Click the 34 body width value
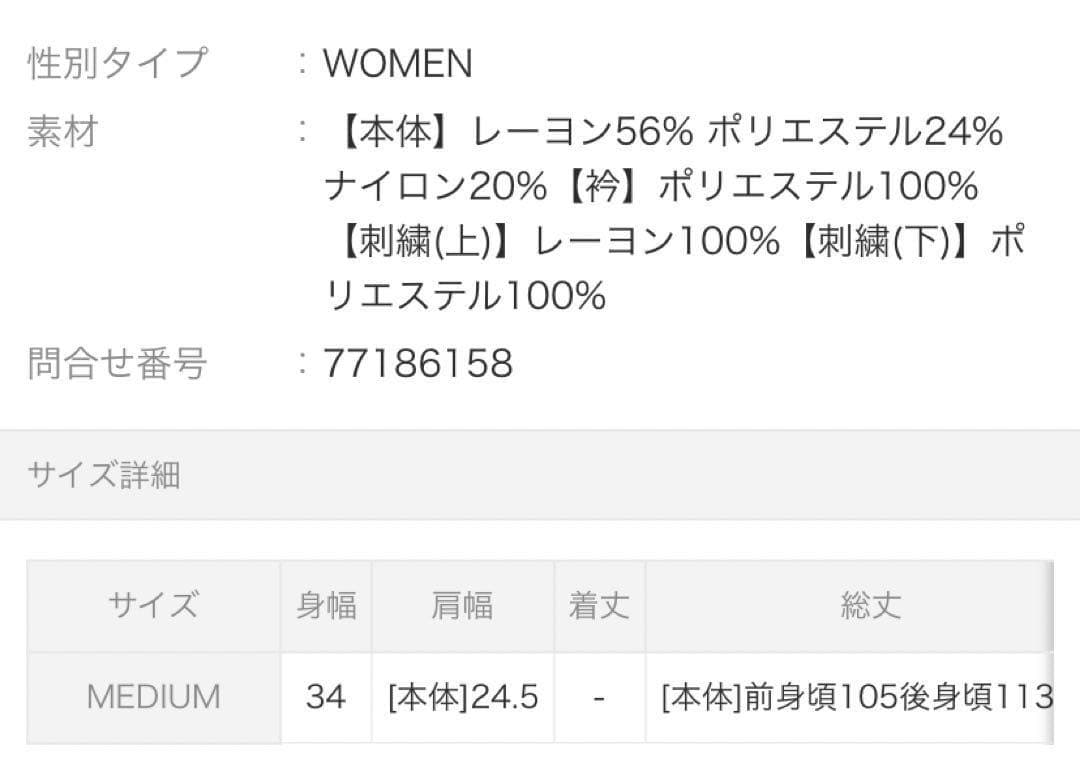Image resolution: width=1080 pixels, height=773 pixels. click(326, 697)
